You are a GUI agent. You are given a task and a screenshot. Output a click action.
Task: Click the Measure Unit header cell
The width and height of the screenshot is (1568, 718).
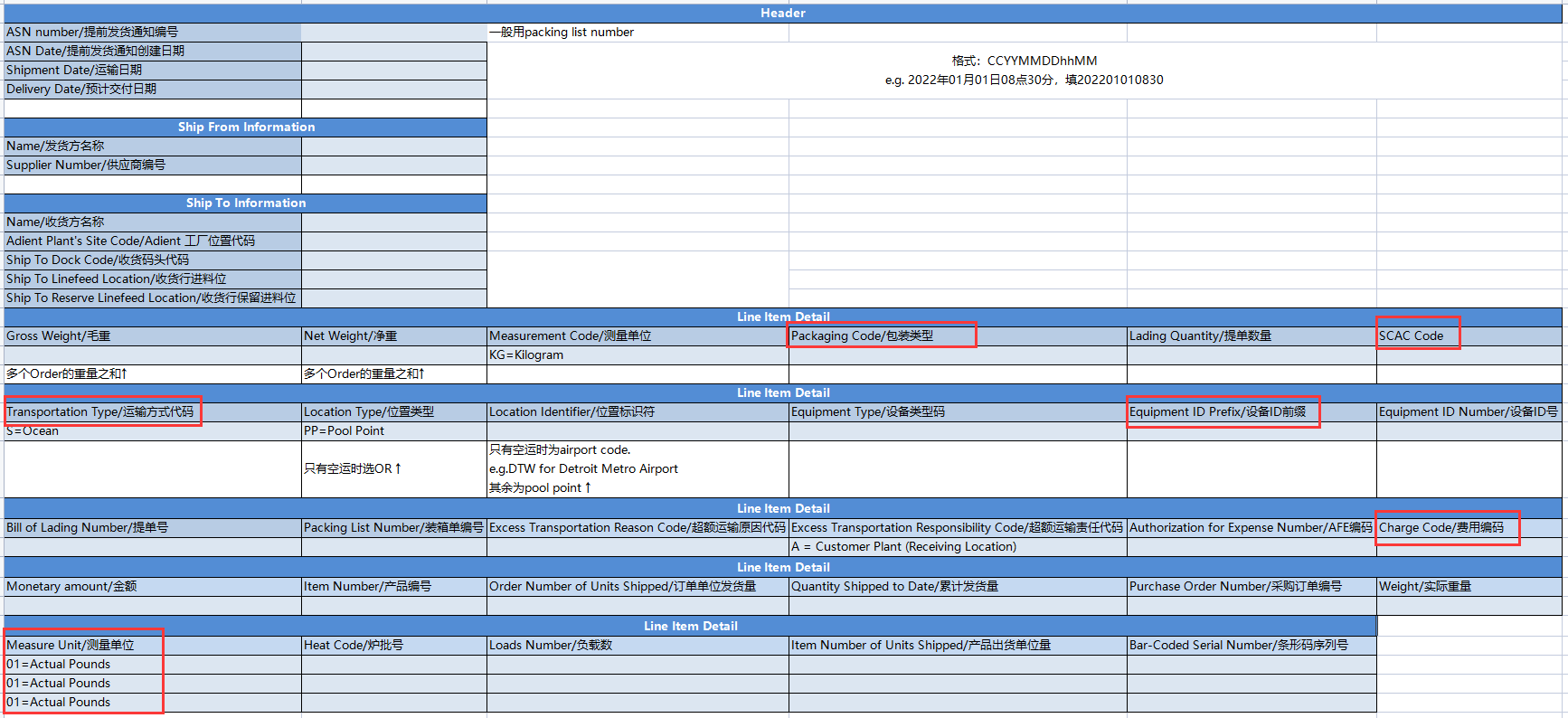tap(83, 645)
